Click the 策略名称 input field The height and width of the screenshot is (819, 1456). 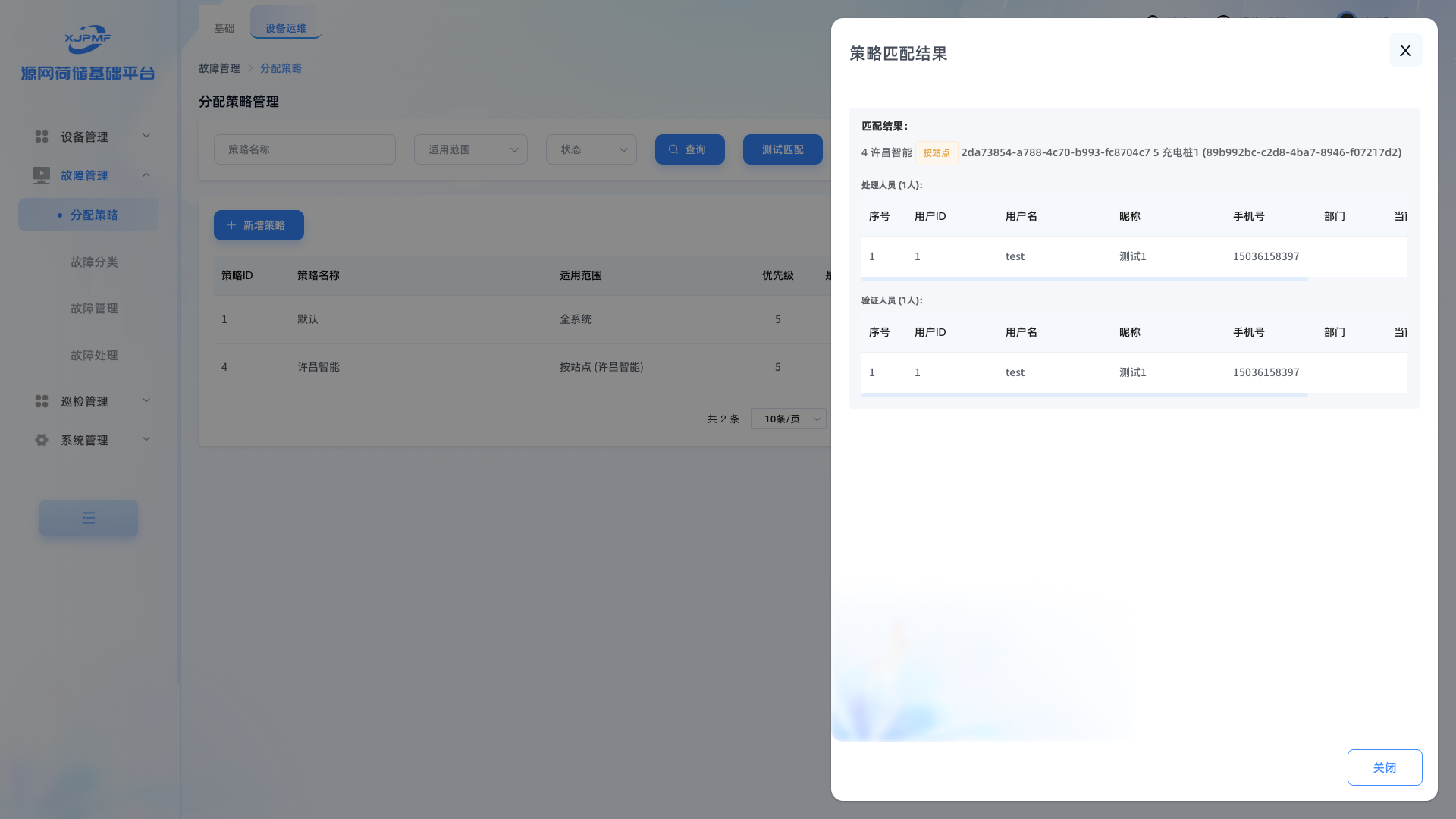pyautogui.click(x=304, y=149)
